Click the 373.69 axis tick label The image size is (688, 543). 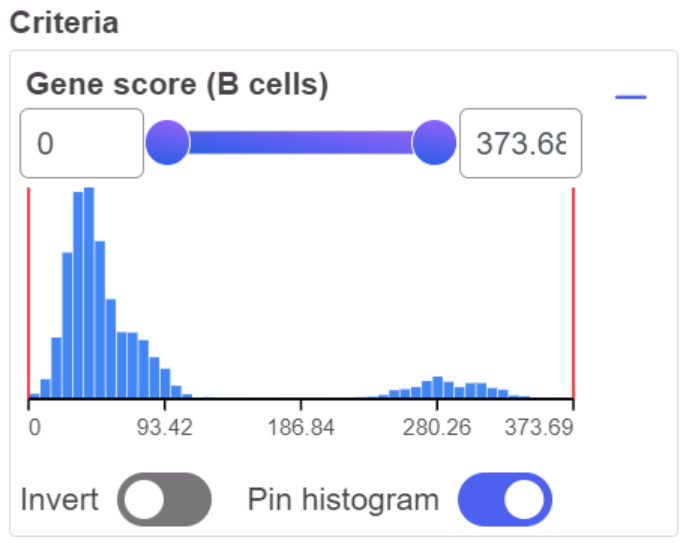(539, 427)
